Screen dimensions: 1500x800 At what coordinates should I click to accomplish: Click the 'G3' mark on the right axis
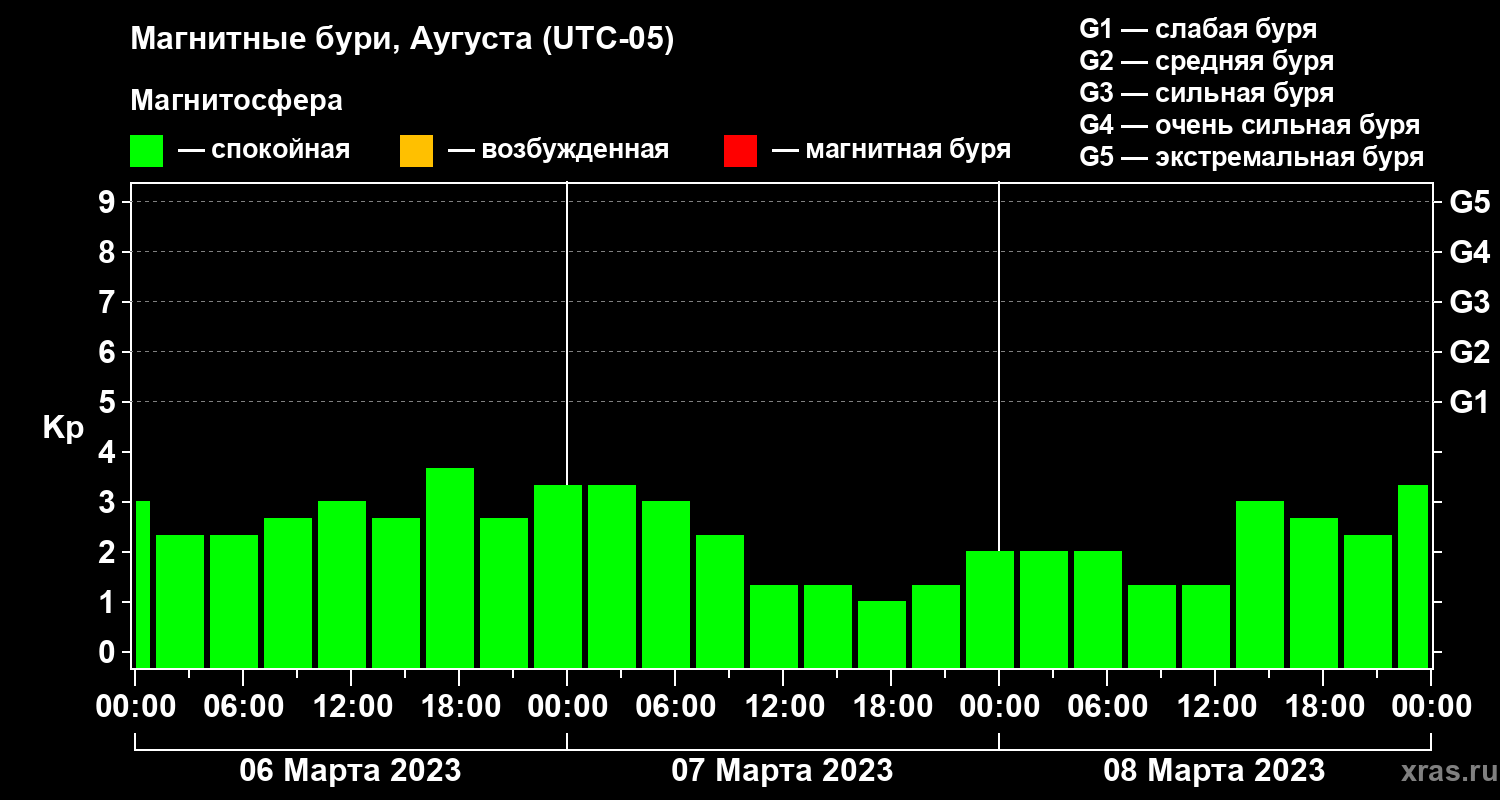(1469, 302)
